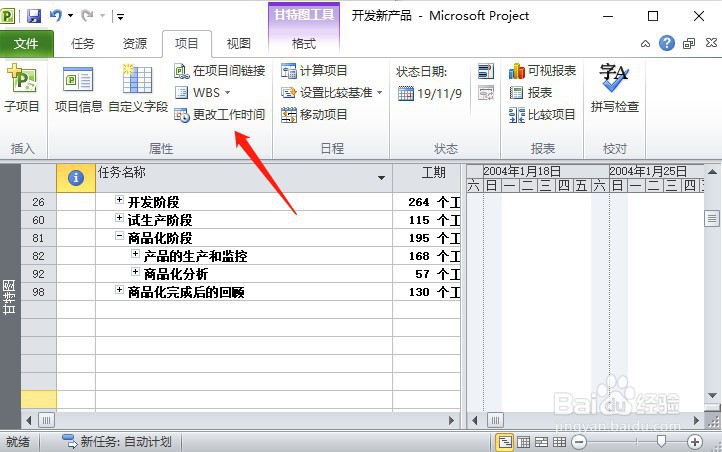Click 在项目间链接 button
Viewport: 722px width, 452px height.
pyautogui.click(x=220, y=71)
